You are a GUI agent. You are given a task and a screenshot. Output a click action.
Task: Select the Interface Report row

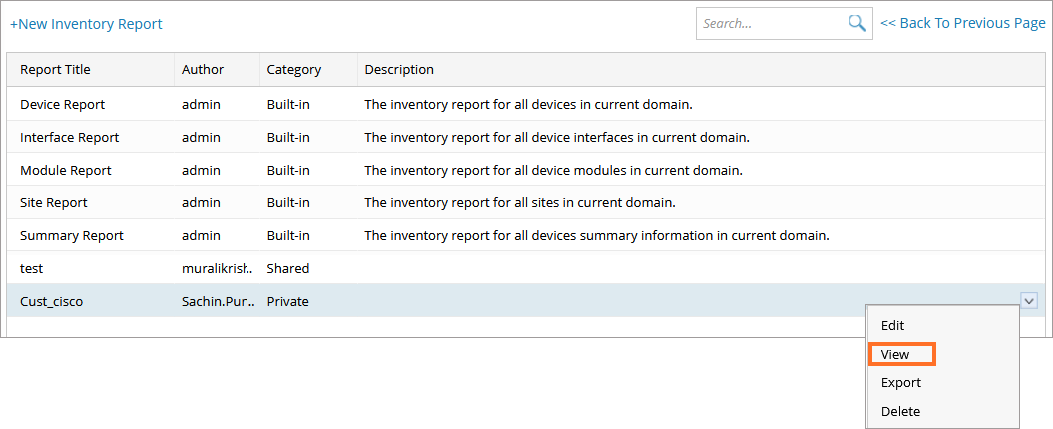point(69,137)
